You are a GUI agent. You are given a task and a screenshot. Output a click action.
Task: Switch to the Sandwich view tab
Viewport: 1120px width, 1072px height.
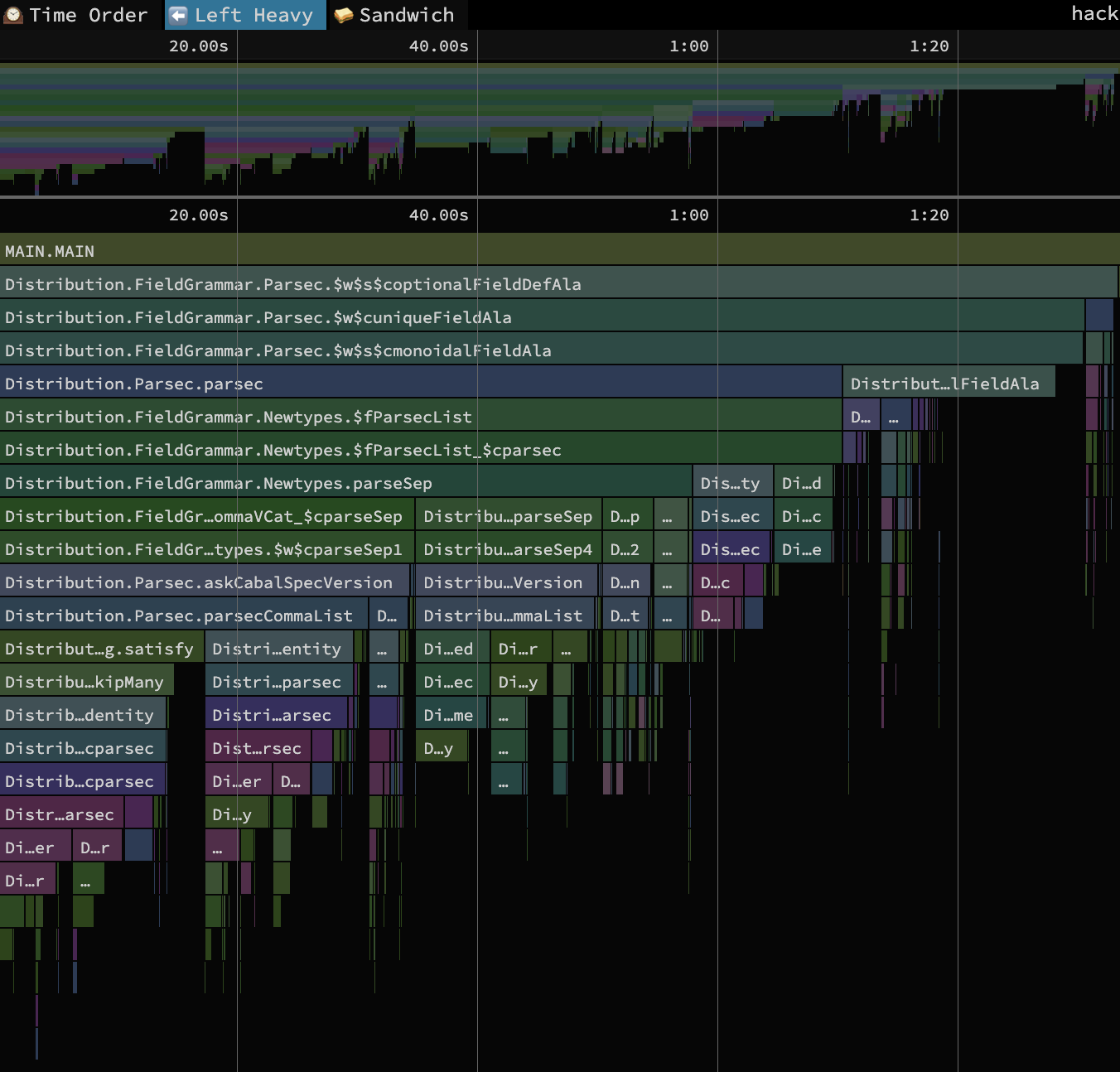pyautogui.click(x=406, y=15)
